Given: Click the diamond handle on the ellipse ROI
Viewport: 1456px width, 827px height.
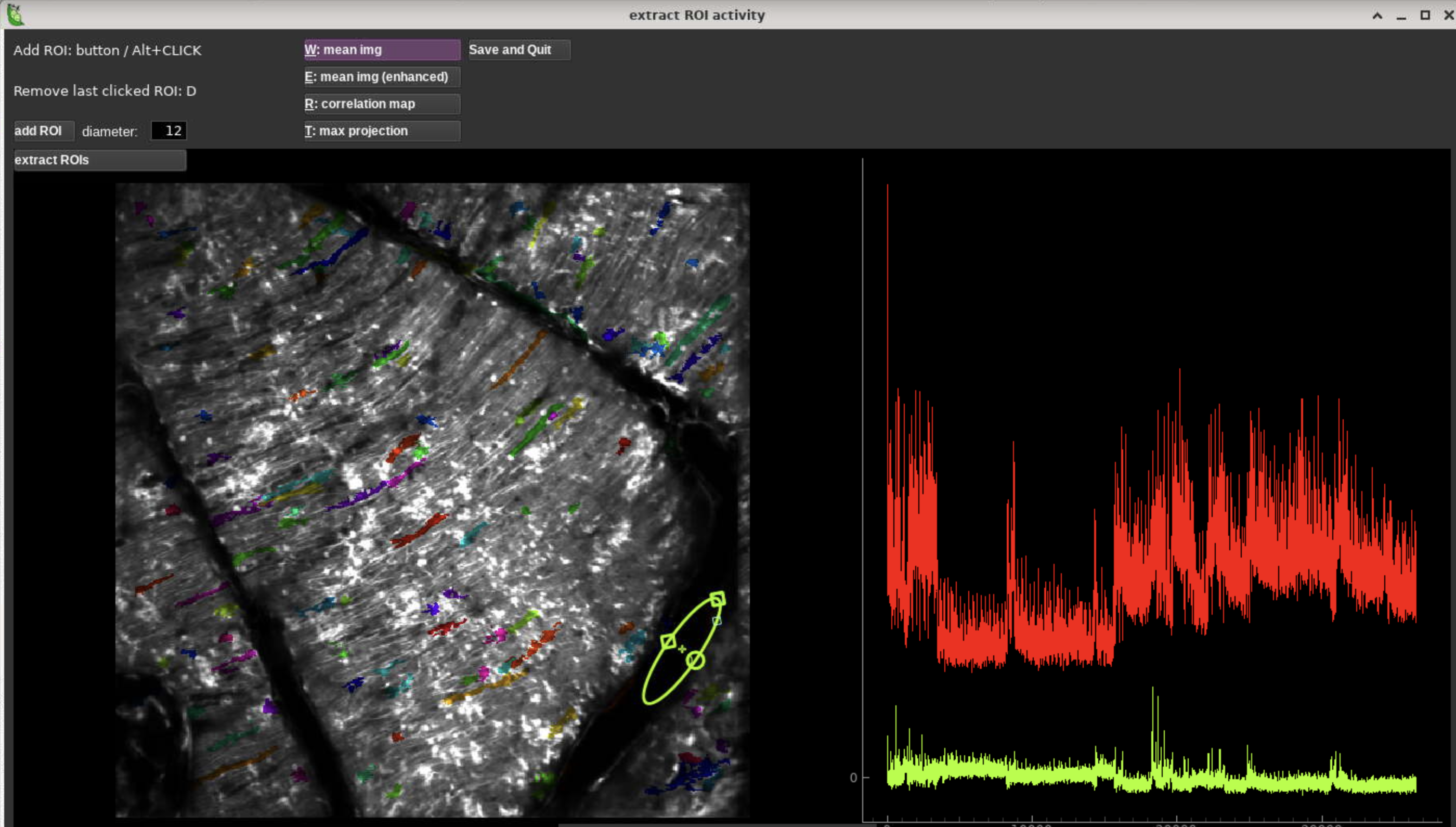Looking at the screenshot, I should tap(668, 642).
